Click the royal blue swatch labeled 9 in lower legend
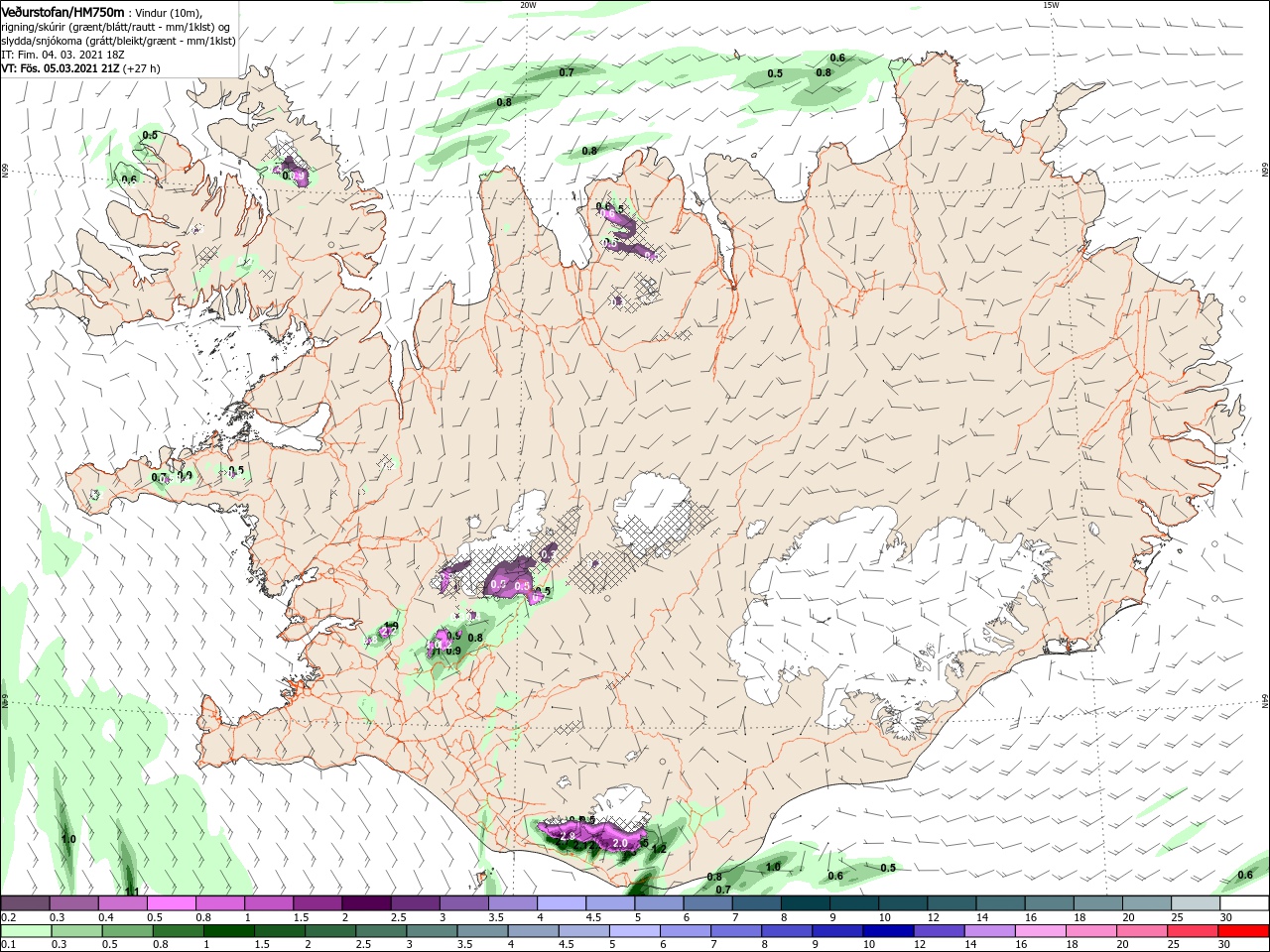The width and height of the screenshot is (1270, 952). coord(836,931)
